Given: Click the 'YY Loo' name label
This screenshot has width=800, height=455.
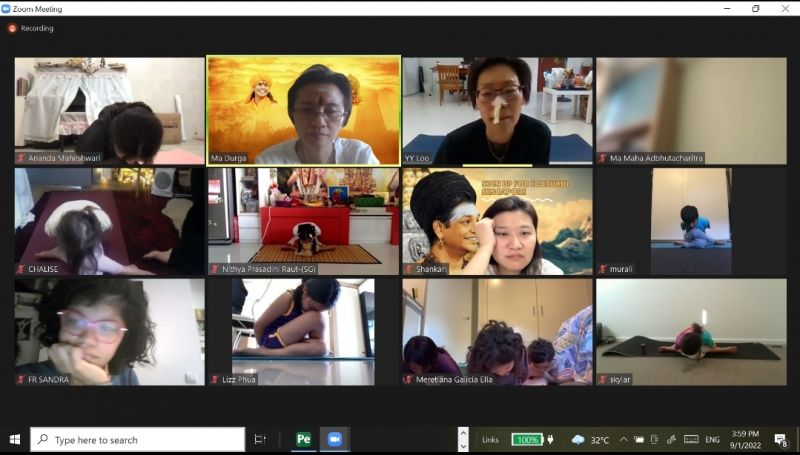Looking at the screenshot, I should [x=417, y=158].
